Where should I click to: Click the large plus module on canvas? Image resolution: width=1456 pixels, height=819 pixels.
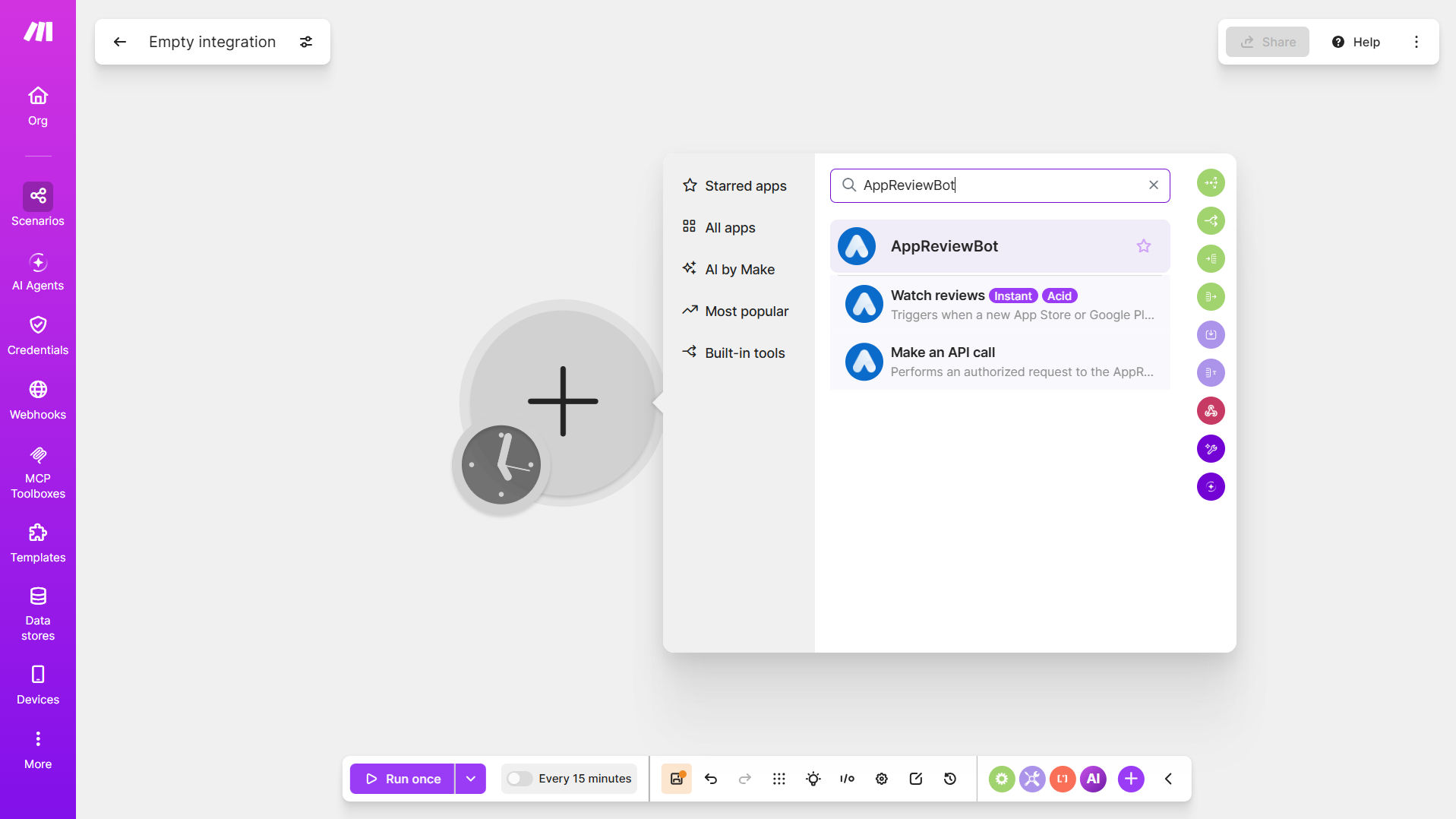tap(563, 401)
